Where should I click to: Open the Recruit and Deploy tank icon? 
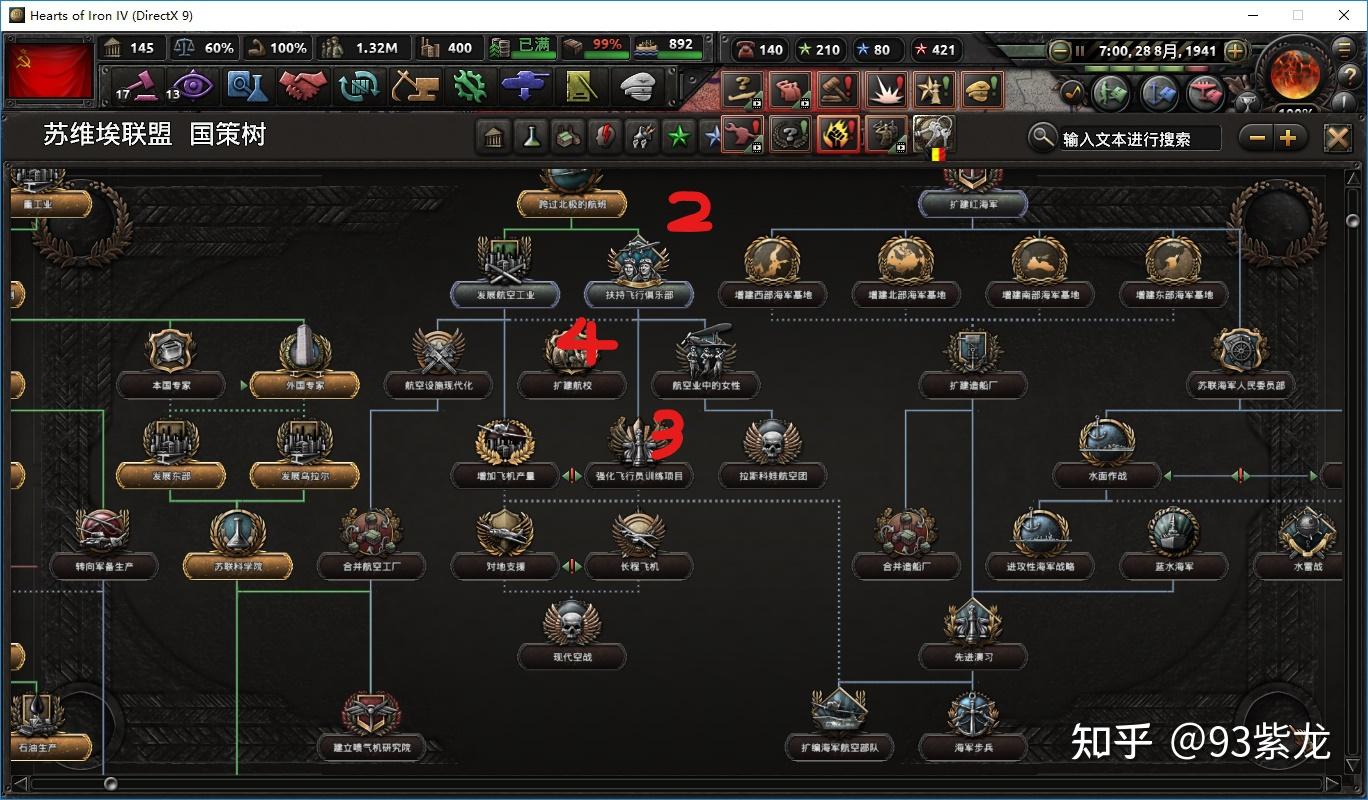(x=525, y=87)
